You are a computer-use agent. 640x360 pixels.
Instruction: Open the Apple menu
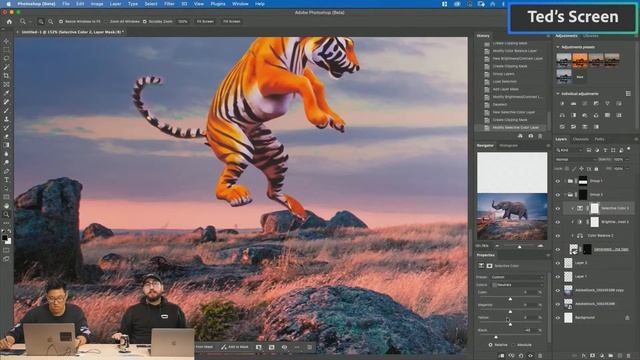(8, 4)
